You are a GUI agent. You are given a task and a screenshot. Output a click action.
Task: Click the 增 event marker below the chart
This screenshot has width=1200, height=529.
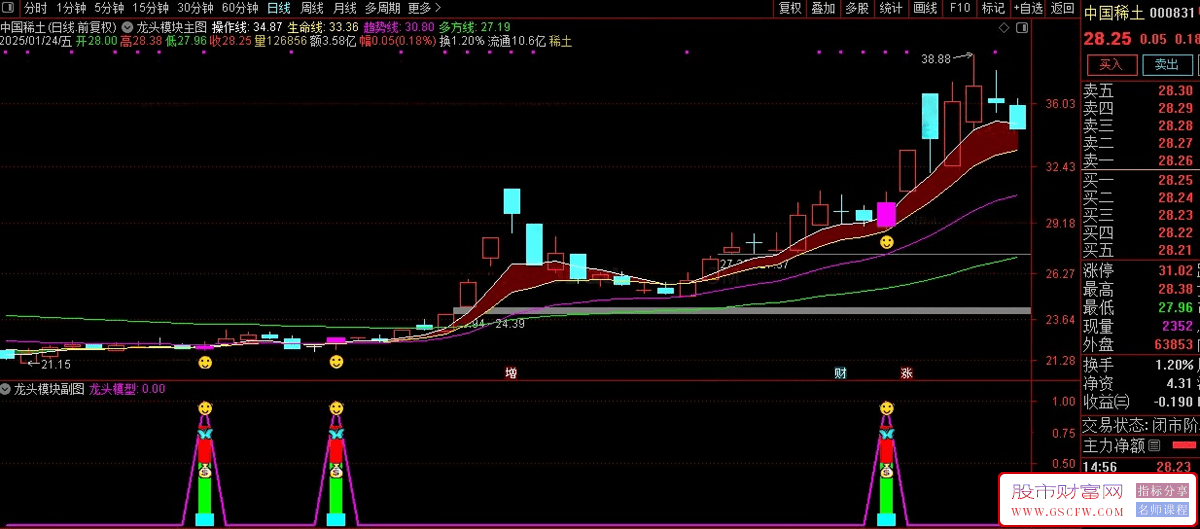click(511, 373)
